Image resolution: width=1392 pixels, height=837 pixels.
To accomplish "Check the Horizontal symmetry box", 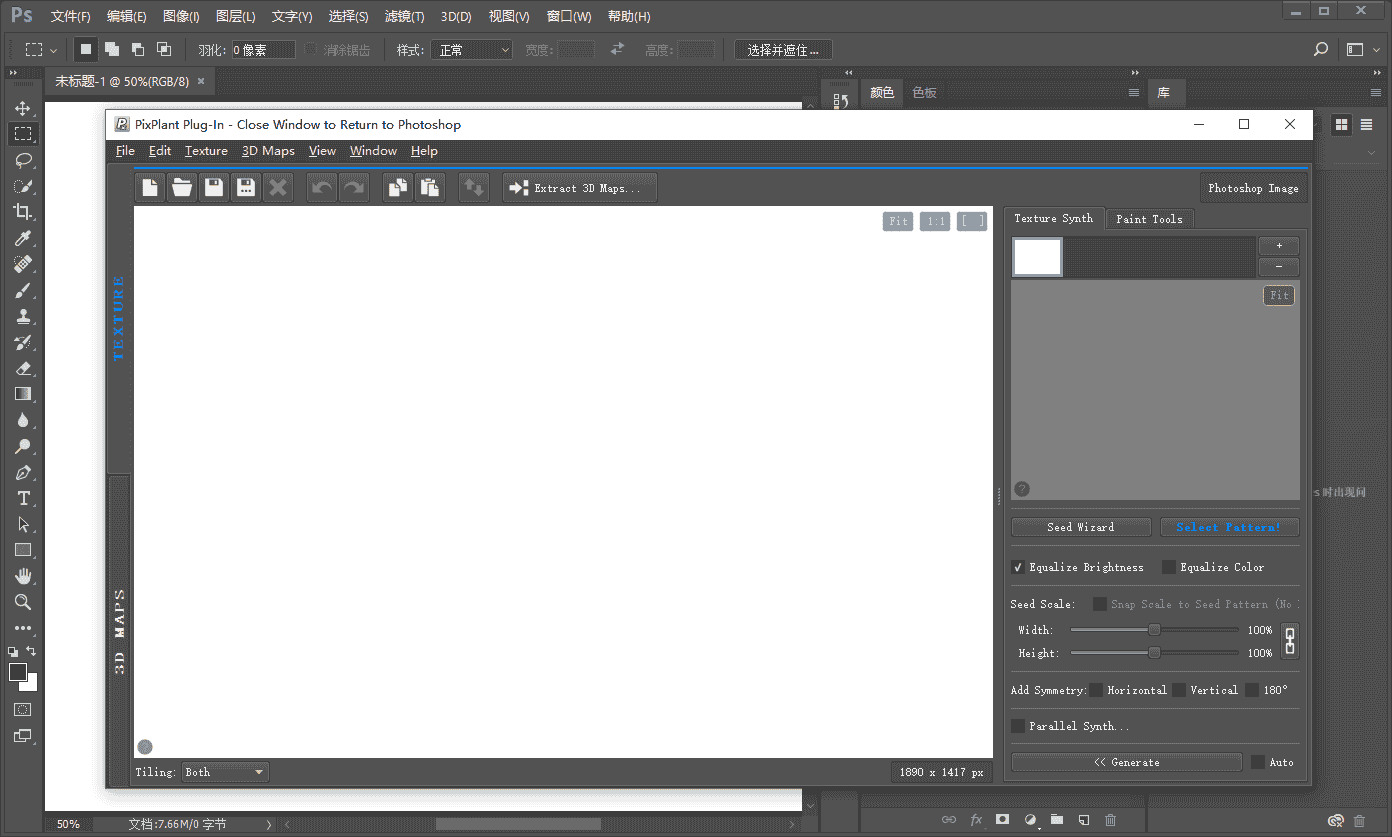I will (x=1096, y=690).
